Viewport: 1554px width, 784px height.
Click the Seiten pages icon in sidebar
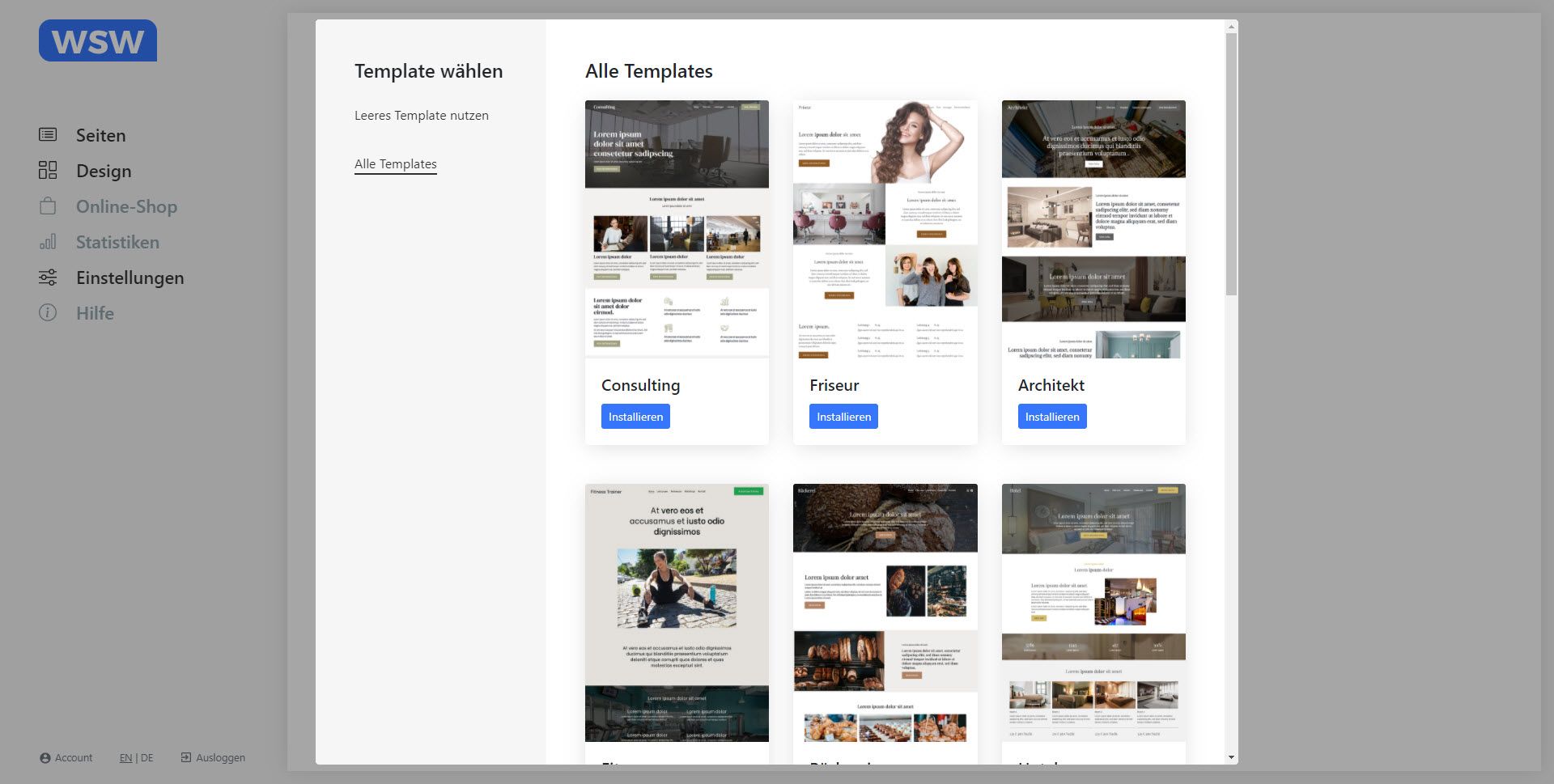[48, 135]
